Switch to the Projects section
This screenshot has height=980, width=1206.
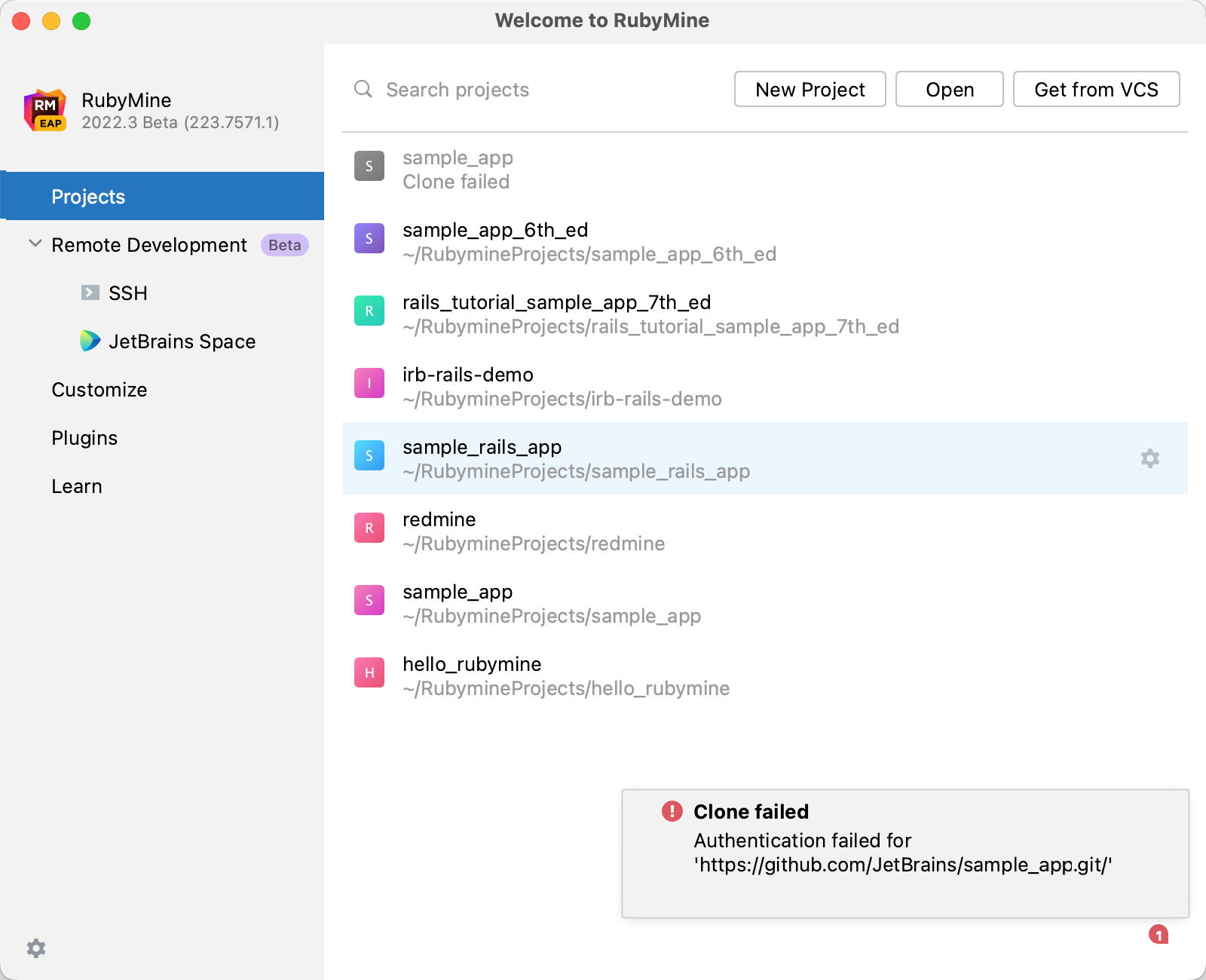[88, 196]
